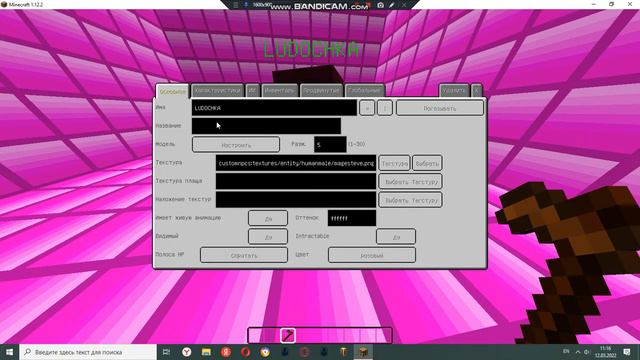Toggle the Intractable Да button

point(396,236)
